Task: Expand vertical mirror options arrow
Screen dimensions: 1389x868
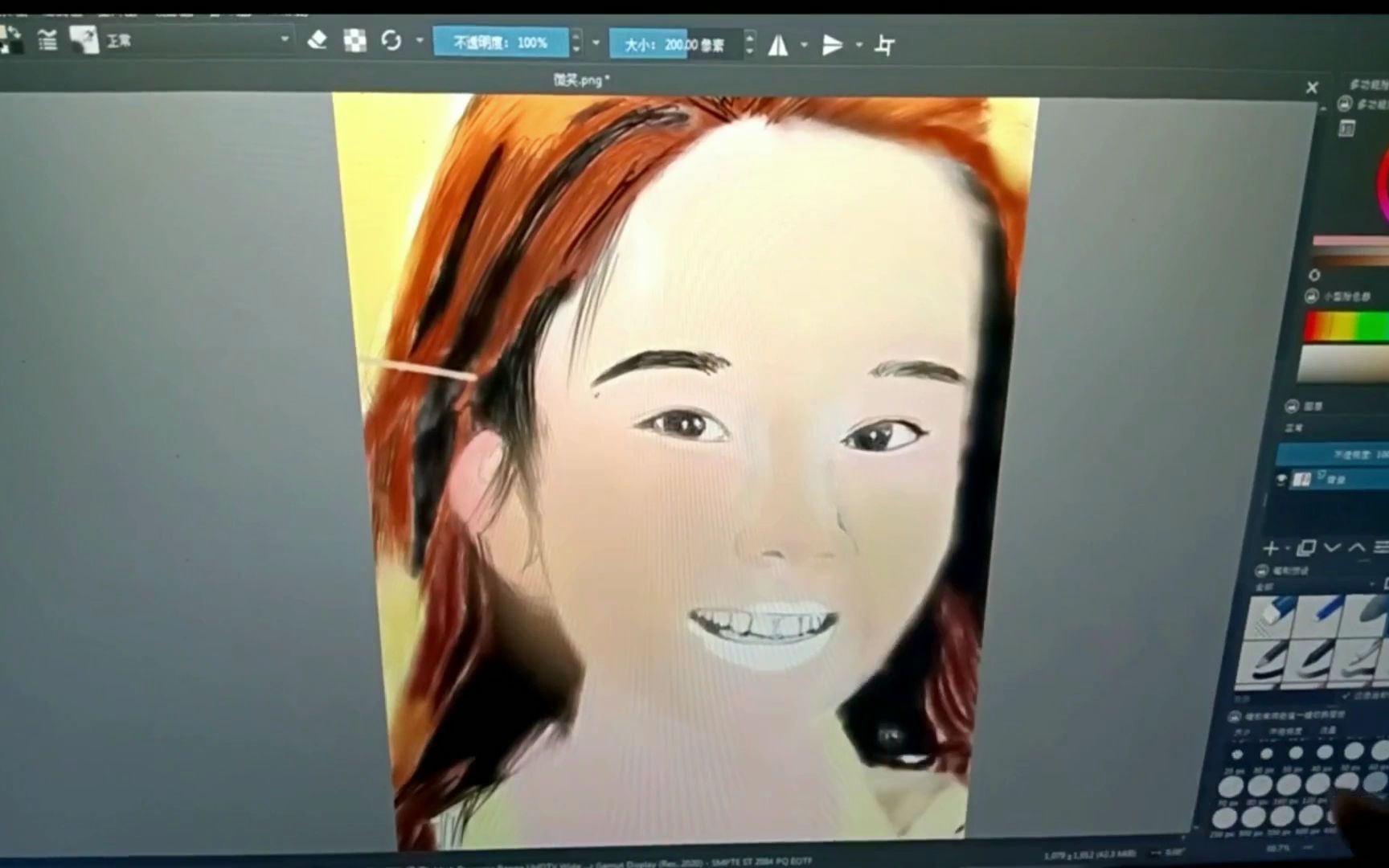Action: coord(859,45)
